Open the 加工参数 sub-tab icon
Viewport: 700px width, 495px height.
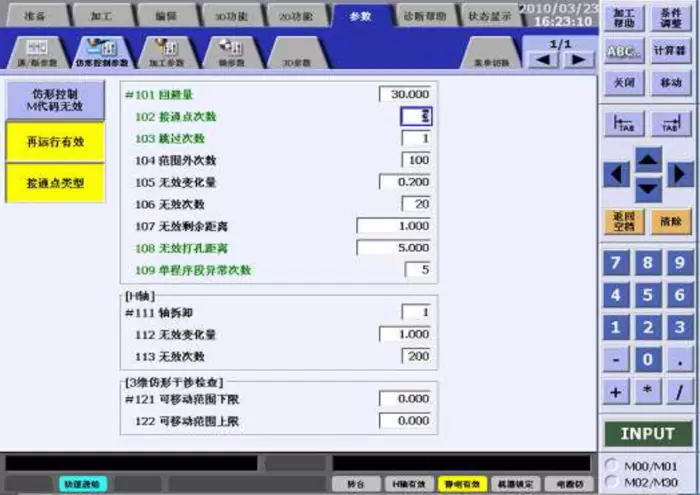(165, 53)
